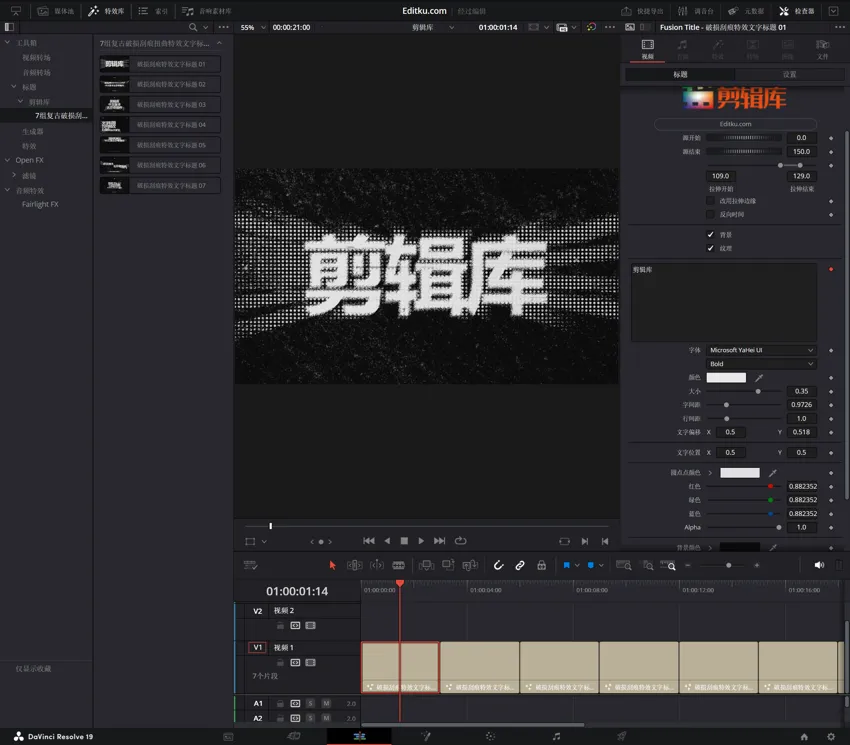This screenshot has height=745, width=850.
Task: Click the Editku.com button in Inspector
Action: point(735,124)
